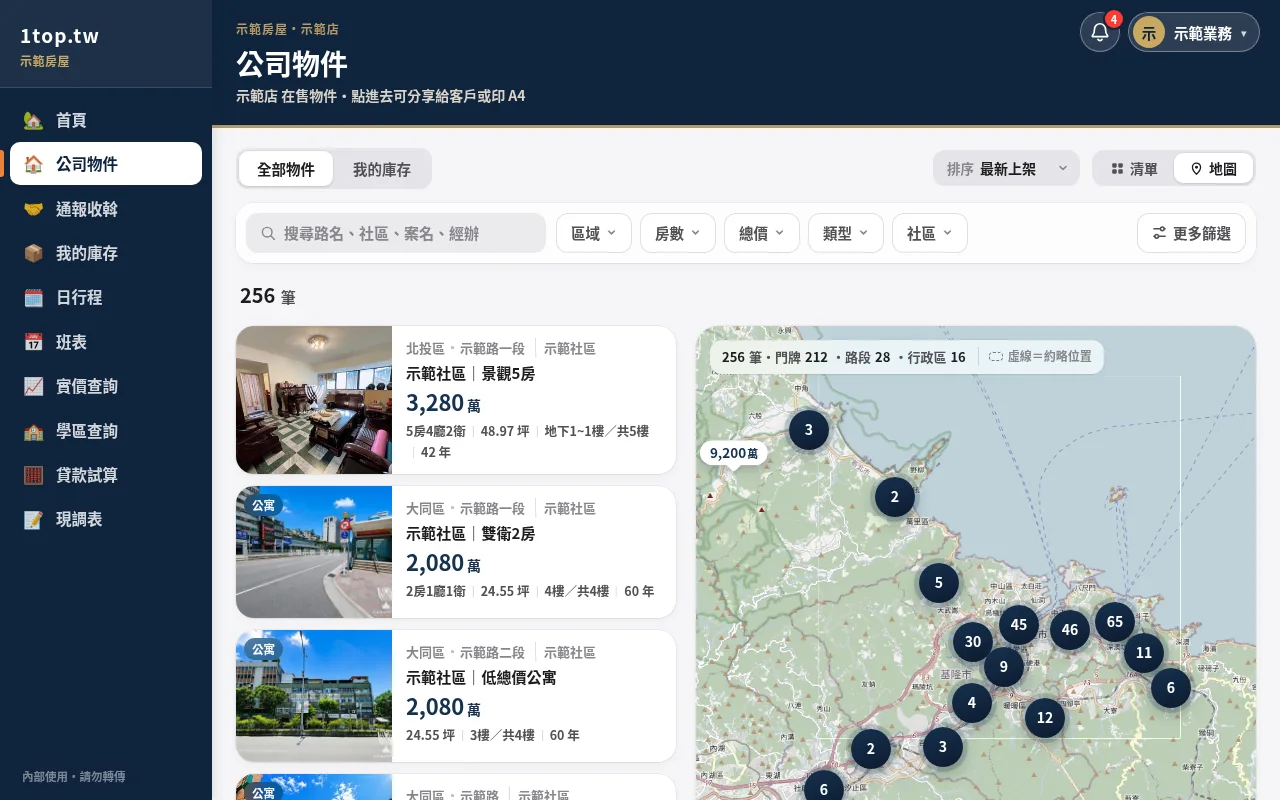Screen dimensions: 1280x800
Task: Click the 日行程 calendar icon
Action: pyautogui.click(x=33, y=298)
